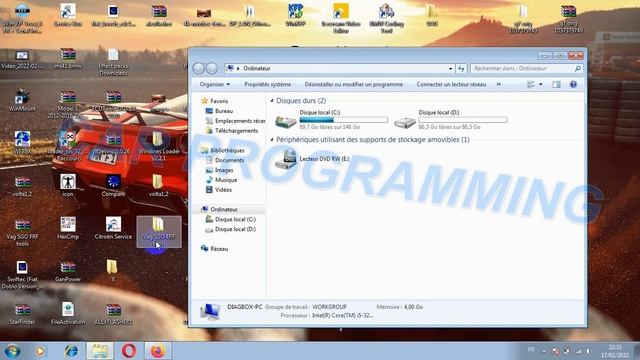
Task: Open Disque local (D:) drive in main pane
Action: click(x=450, y=120)
